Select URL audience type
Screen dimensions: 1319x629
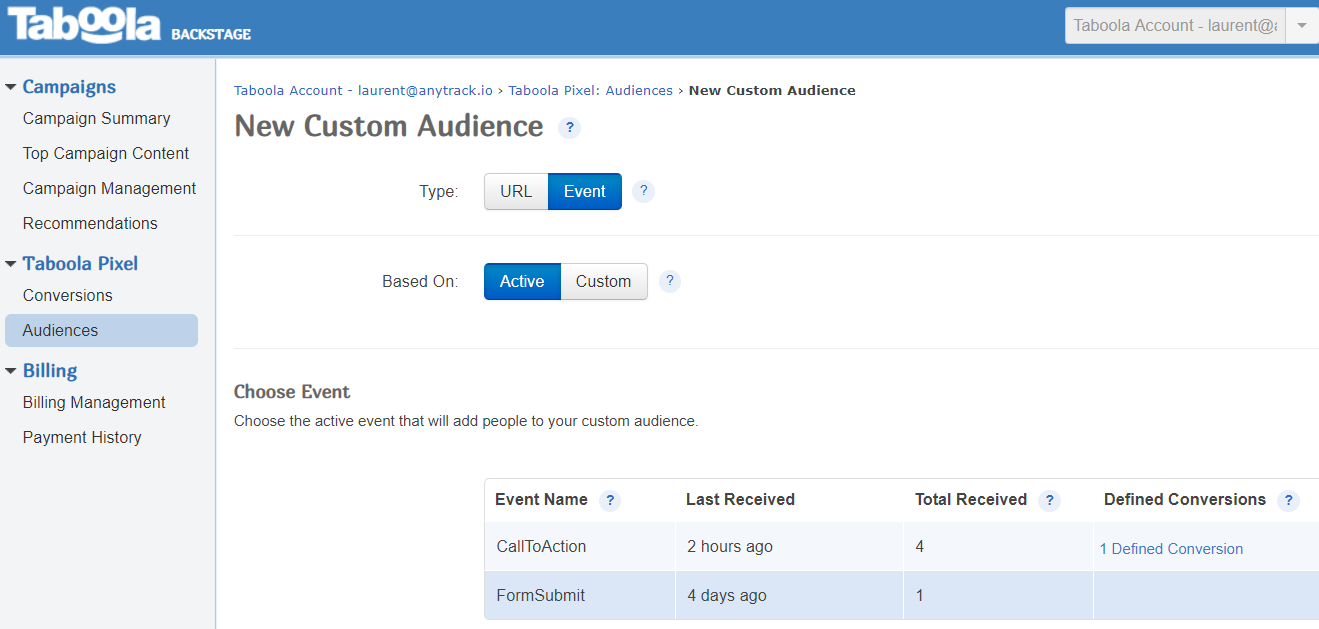pos(516,192)
